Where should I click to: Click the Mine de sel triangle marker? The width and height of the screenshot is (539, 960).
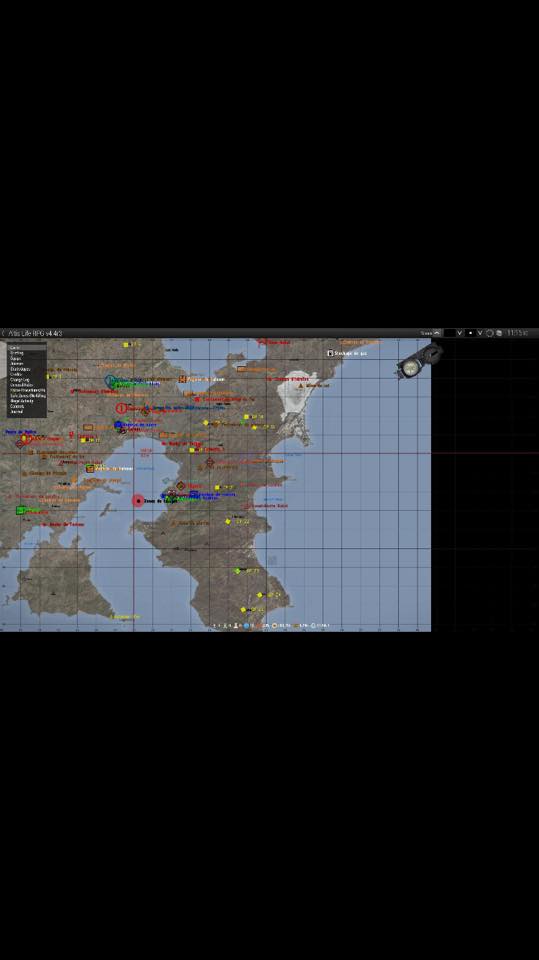301,386
